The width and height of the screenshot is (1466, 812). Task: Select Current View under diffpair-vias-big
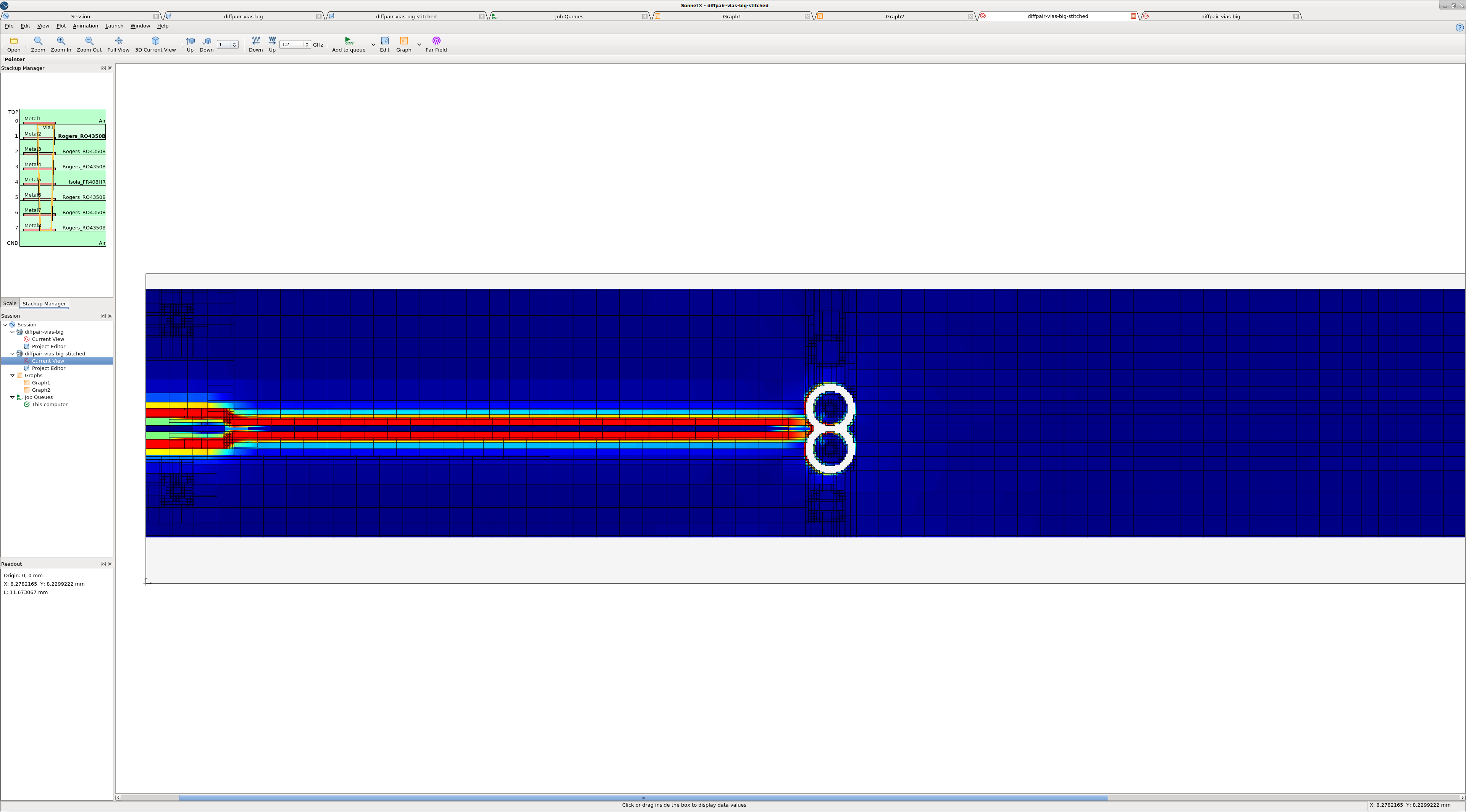48,339
